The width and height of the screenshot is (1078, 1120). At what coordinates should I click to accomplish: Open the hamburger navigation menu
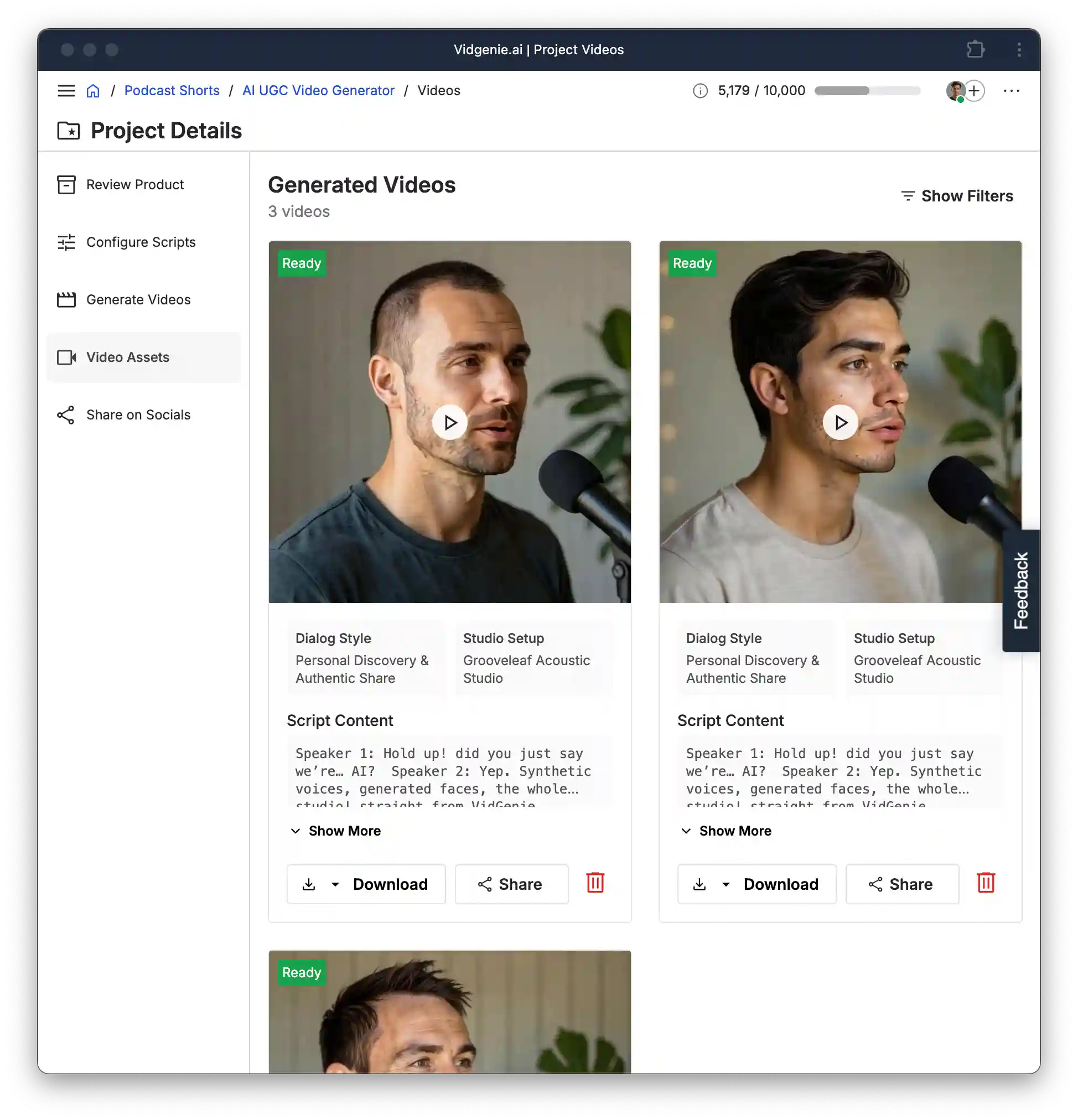pos(66,90)
